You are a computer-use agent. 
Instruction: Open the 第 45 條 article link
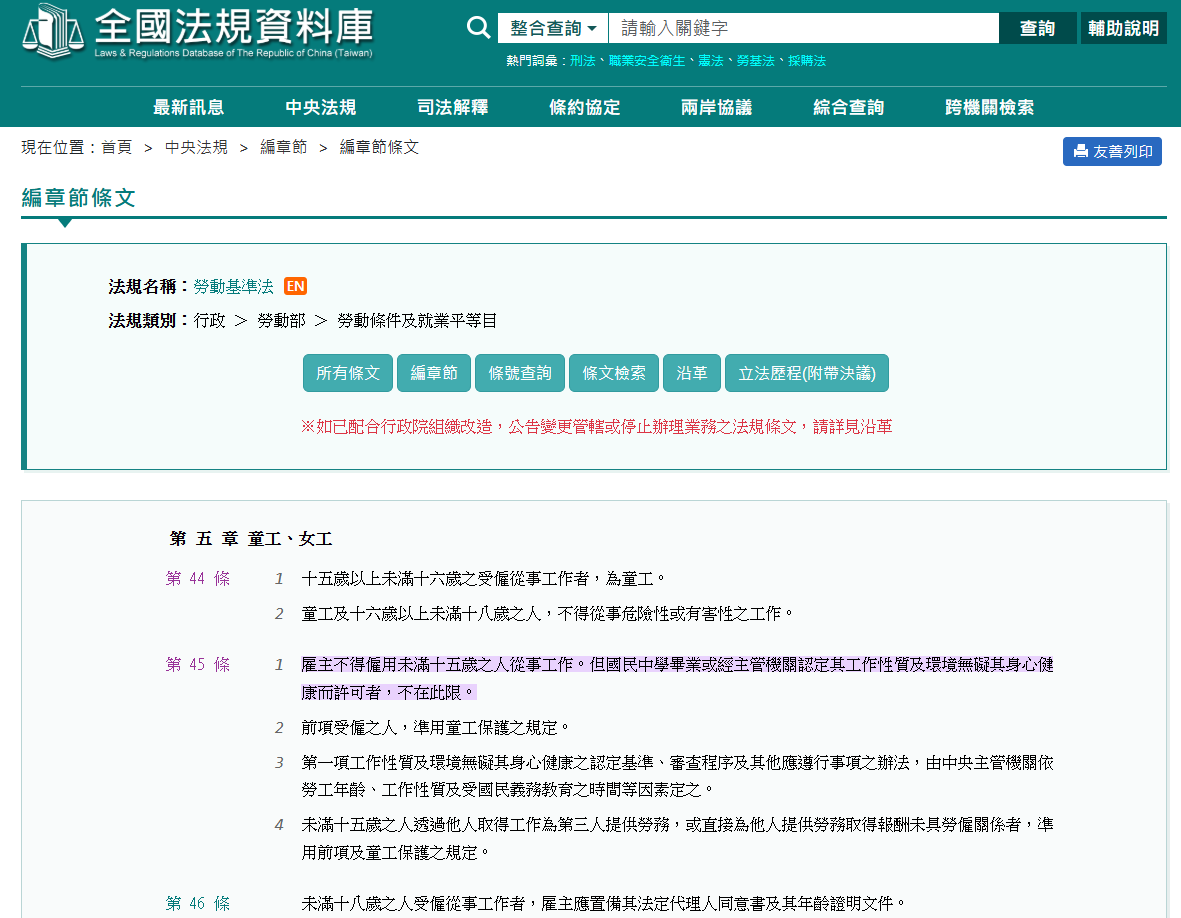pyautogui.click(x=198, y=664)
